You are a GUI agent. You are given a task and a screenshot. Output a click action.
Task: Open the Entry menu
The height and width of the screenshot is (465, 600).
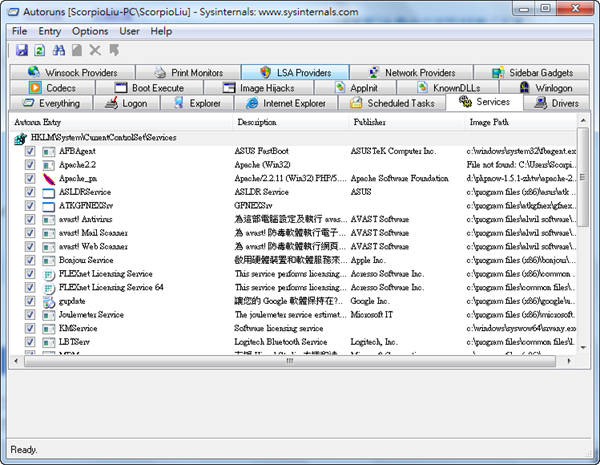50,31
